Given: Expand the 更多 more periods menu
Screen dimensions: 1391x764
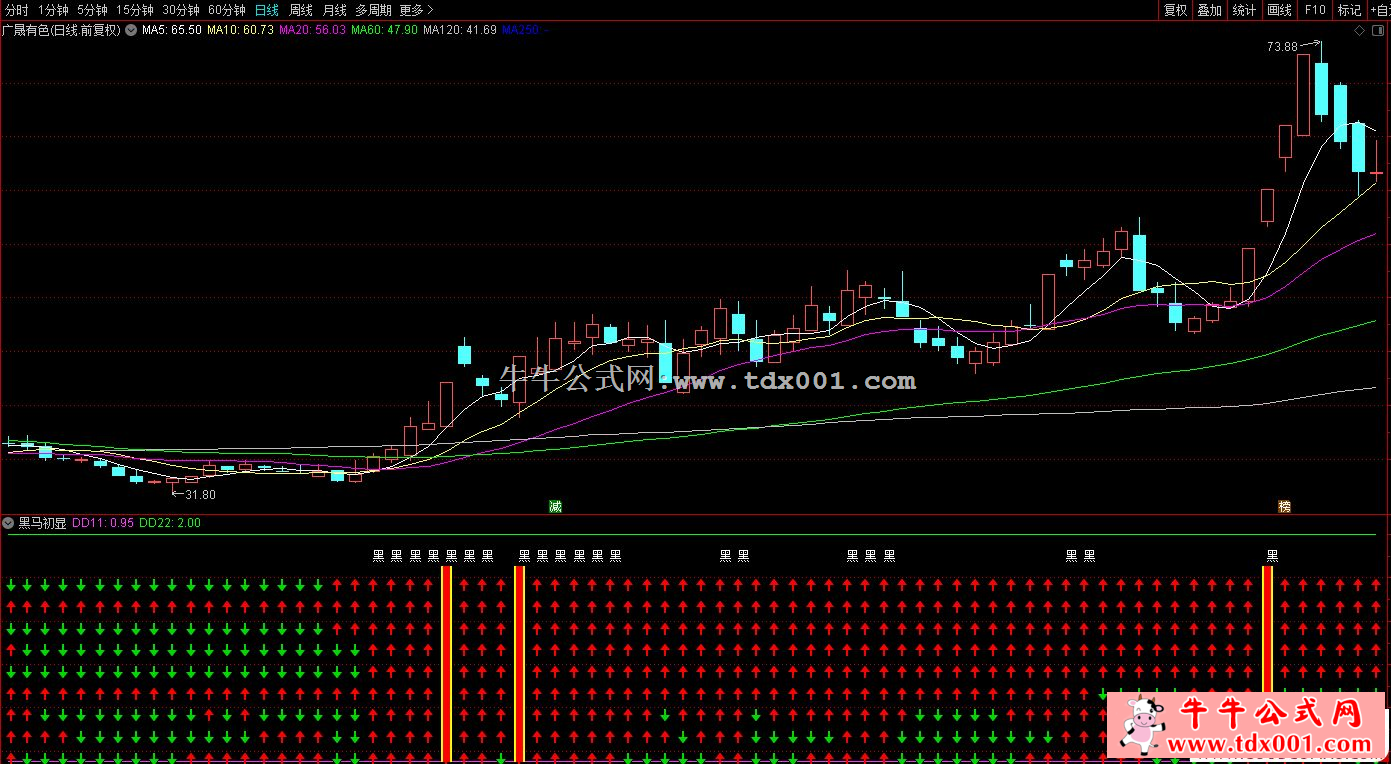Looking at the screenshot, I should pyautogui.click(x=416, y=10).
